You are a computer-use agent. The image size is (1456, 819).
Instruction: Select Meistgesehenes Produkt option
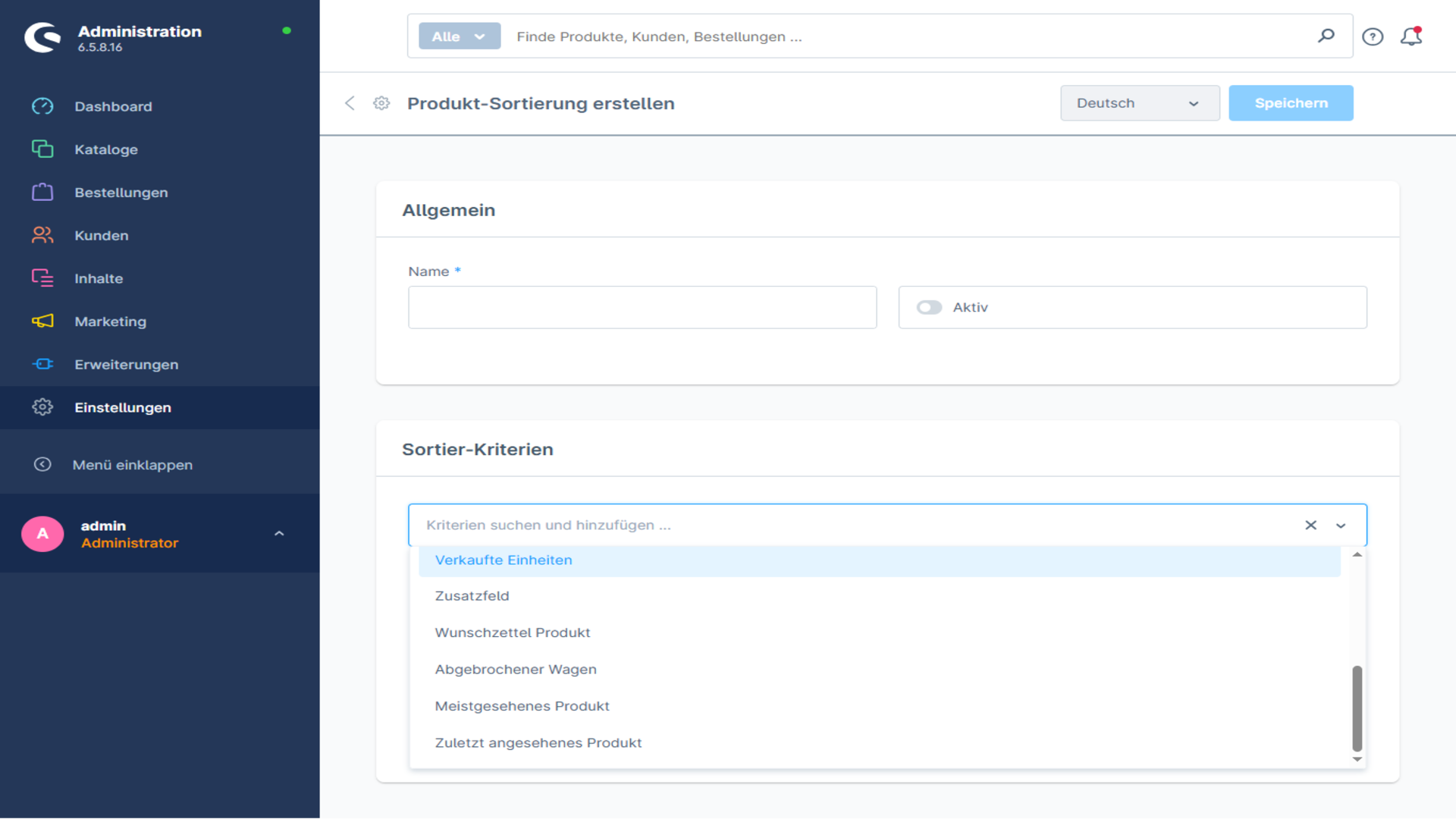880,706
